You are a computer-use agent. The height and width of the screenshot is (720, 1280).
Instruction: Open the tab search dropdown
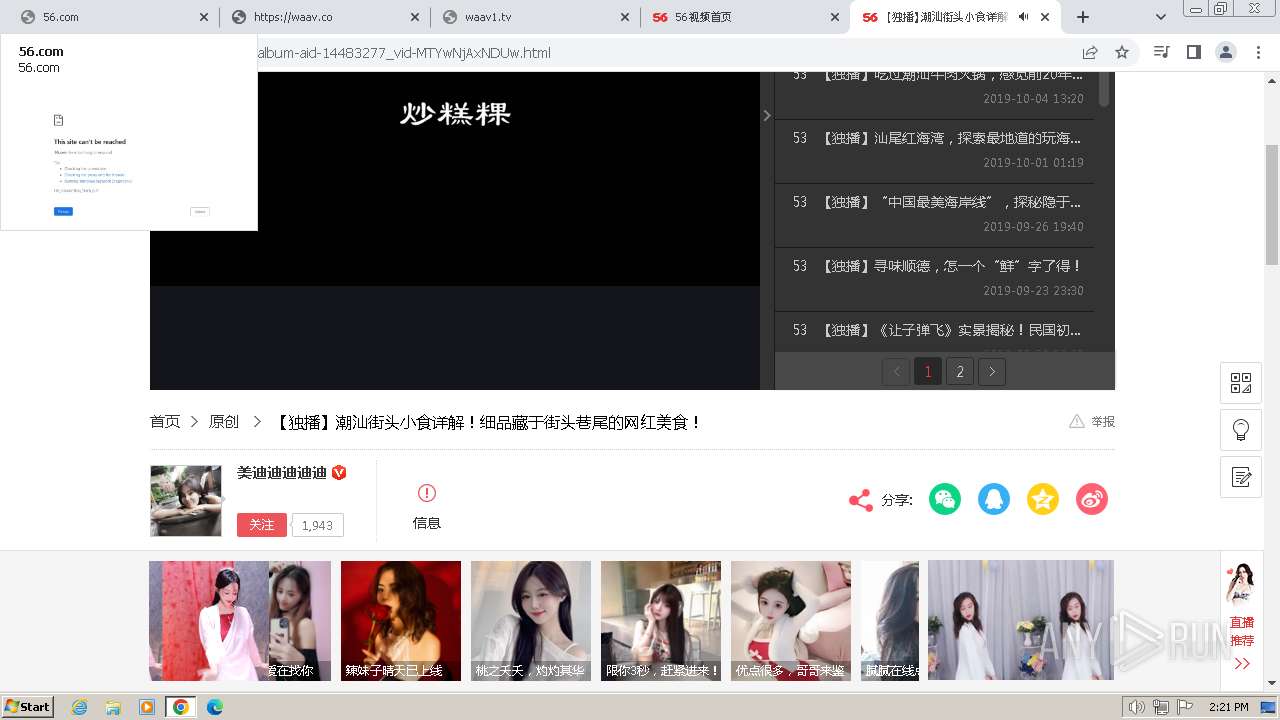point(1161,17)
